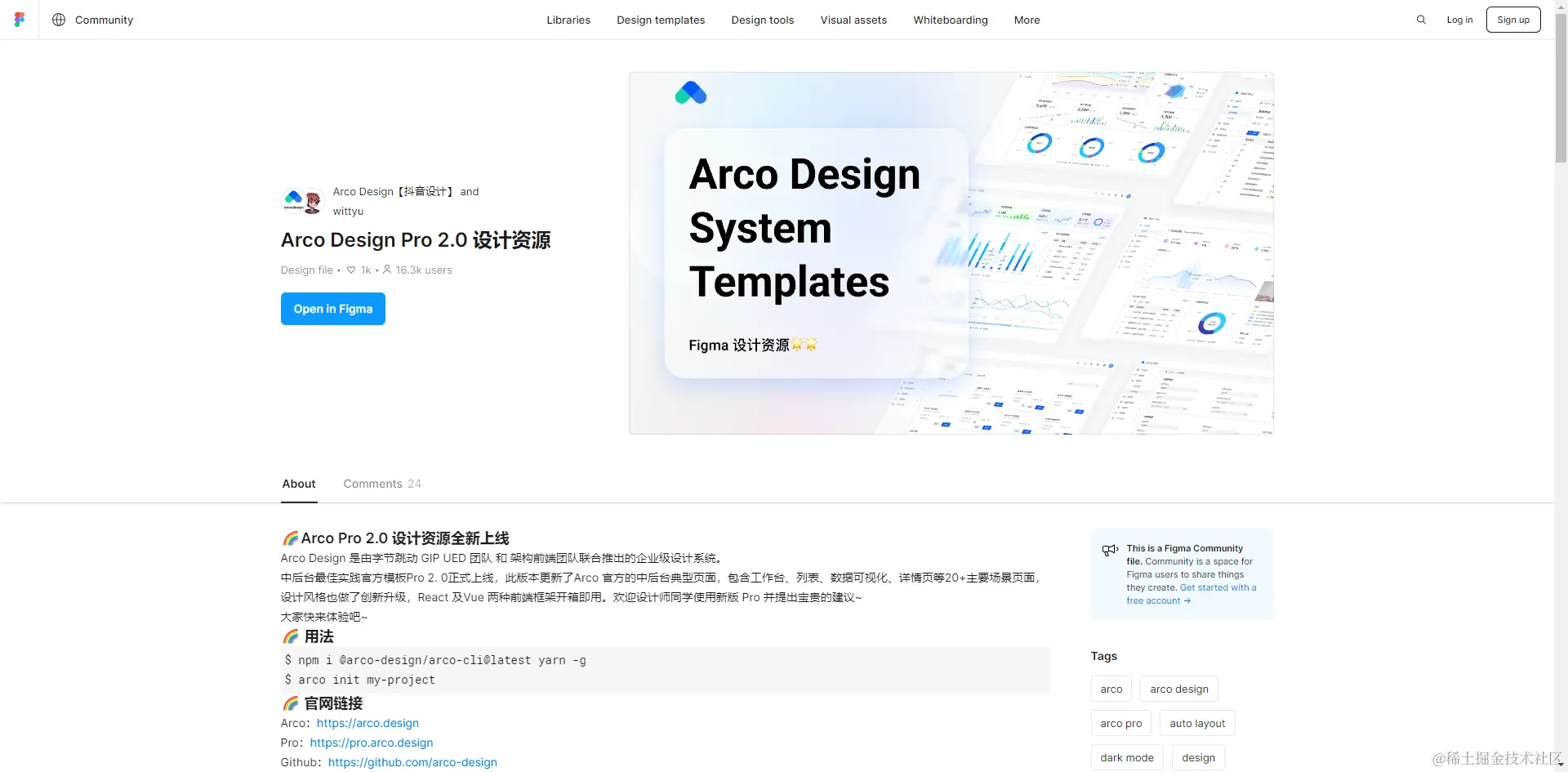Open the search magnifier icon
Image resolution: width=1568 pixels, height=772 pixels.
(1421, 20)
